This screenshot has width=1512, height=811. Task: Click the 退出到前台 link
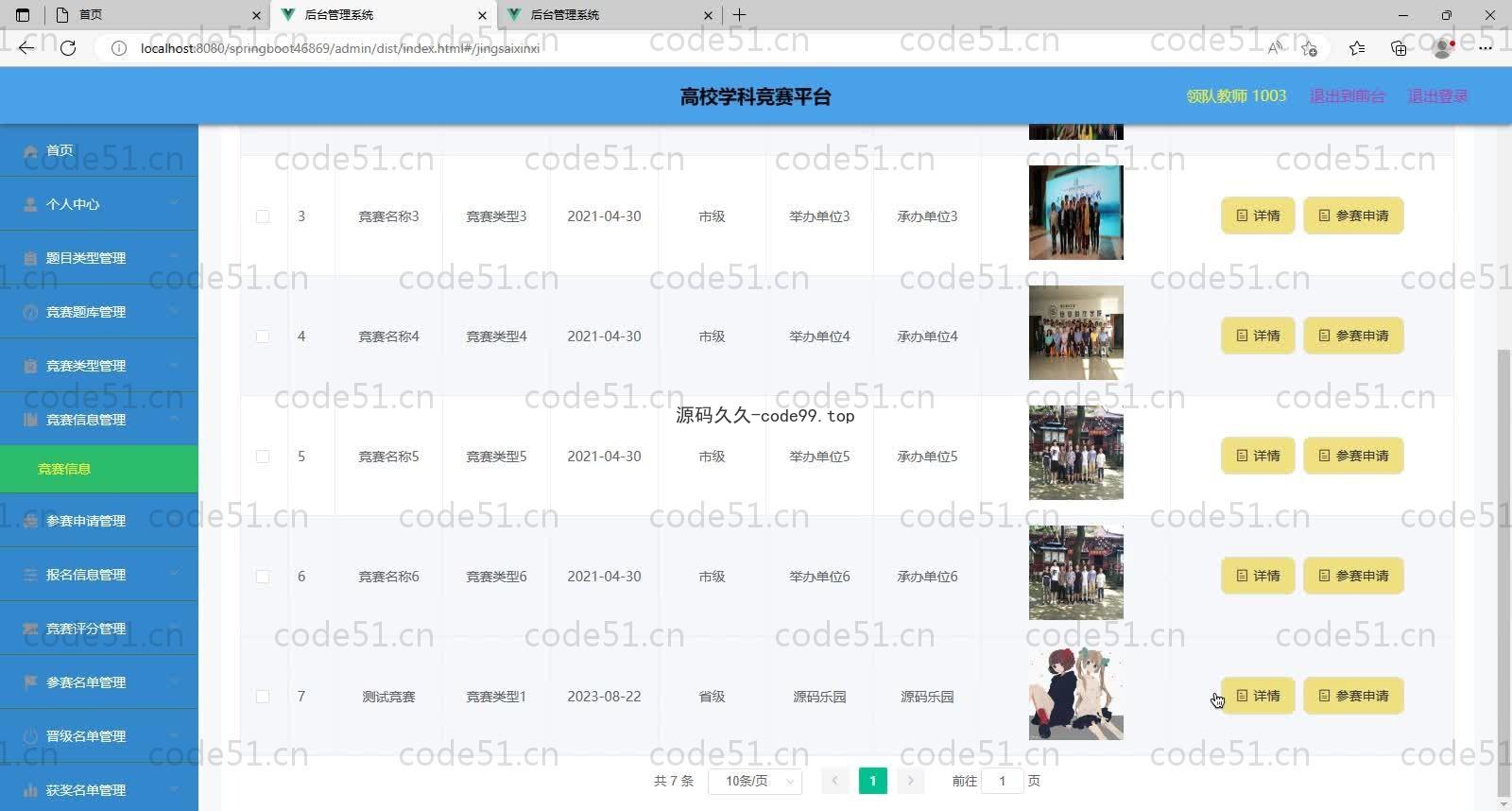(1347, 95)
